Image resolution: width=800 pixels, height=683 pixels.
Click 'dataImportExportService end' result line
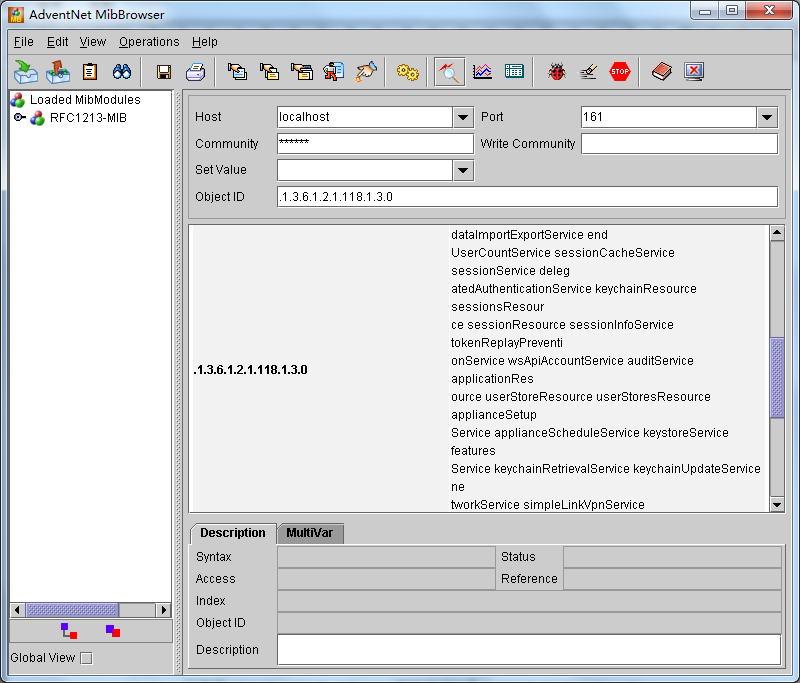tap(529, 235)
